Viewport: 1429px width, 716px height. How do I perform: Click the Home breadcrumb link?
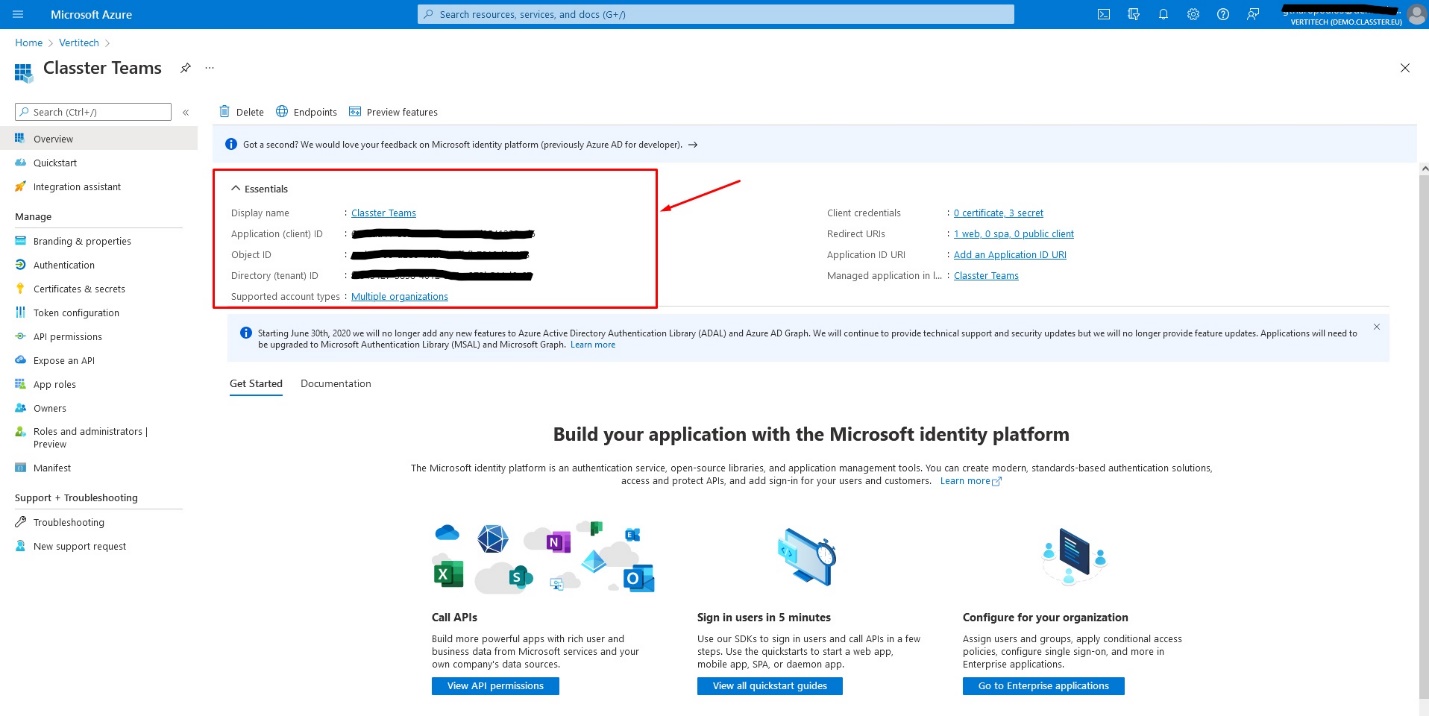pos(29,43)
